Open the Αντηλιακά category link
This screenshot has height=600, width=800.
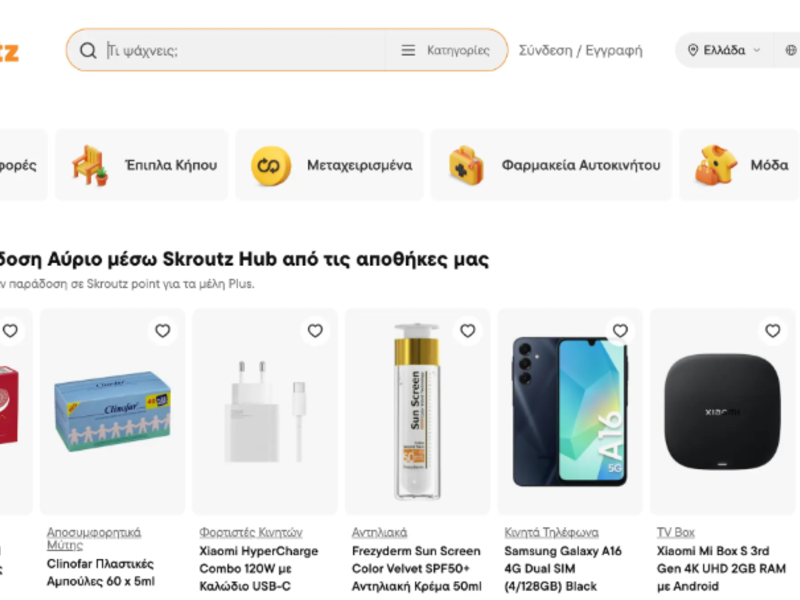(379, 532)
